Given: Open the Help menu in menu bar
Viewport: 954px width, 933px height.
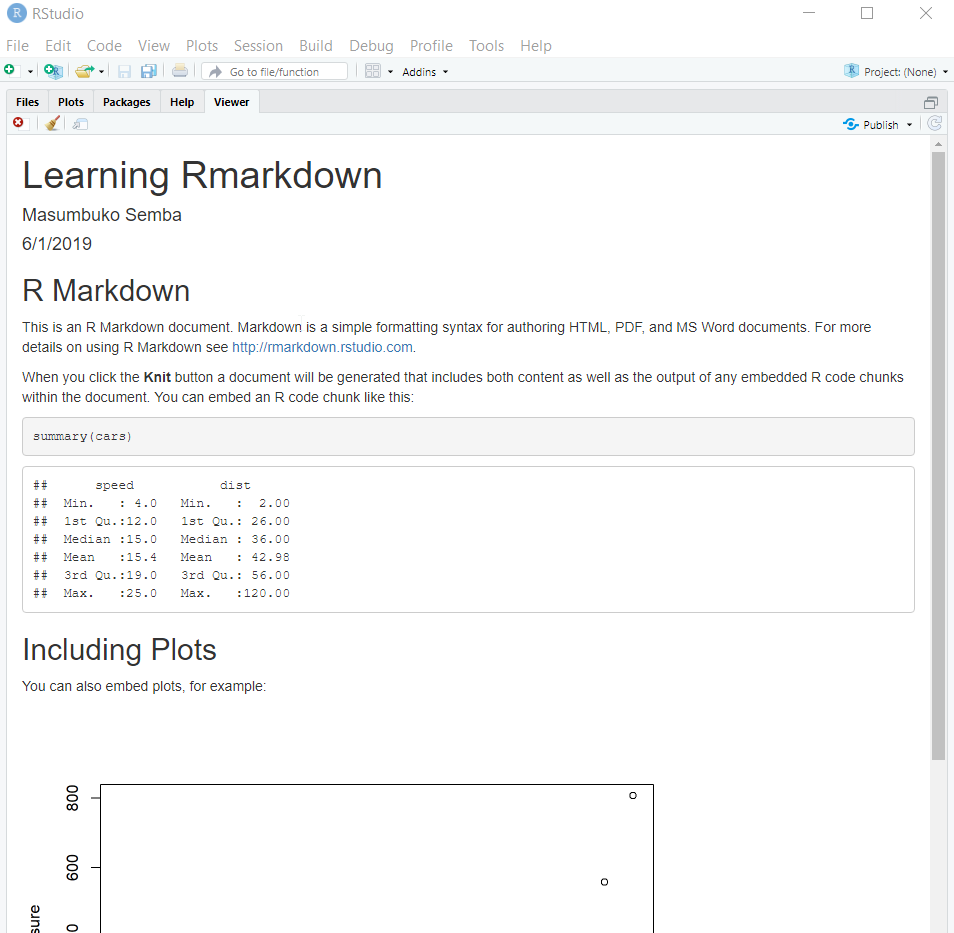Looking at the screenshot, I should 535,46.
